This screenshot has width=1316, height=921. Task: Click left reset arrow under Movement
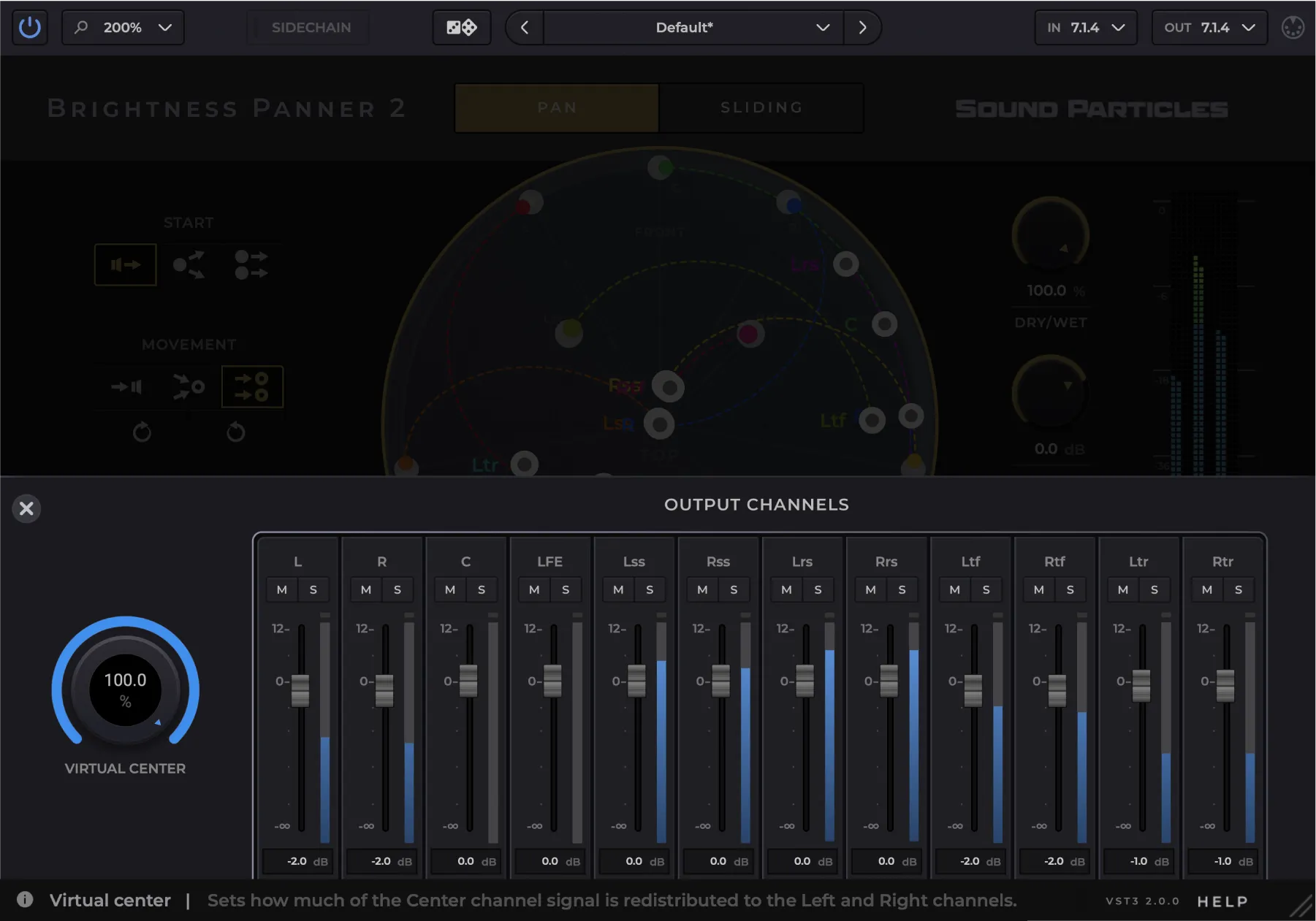[x=142, y=432]
